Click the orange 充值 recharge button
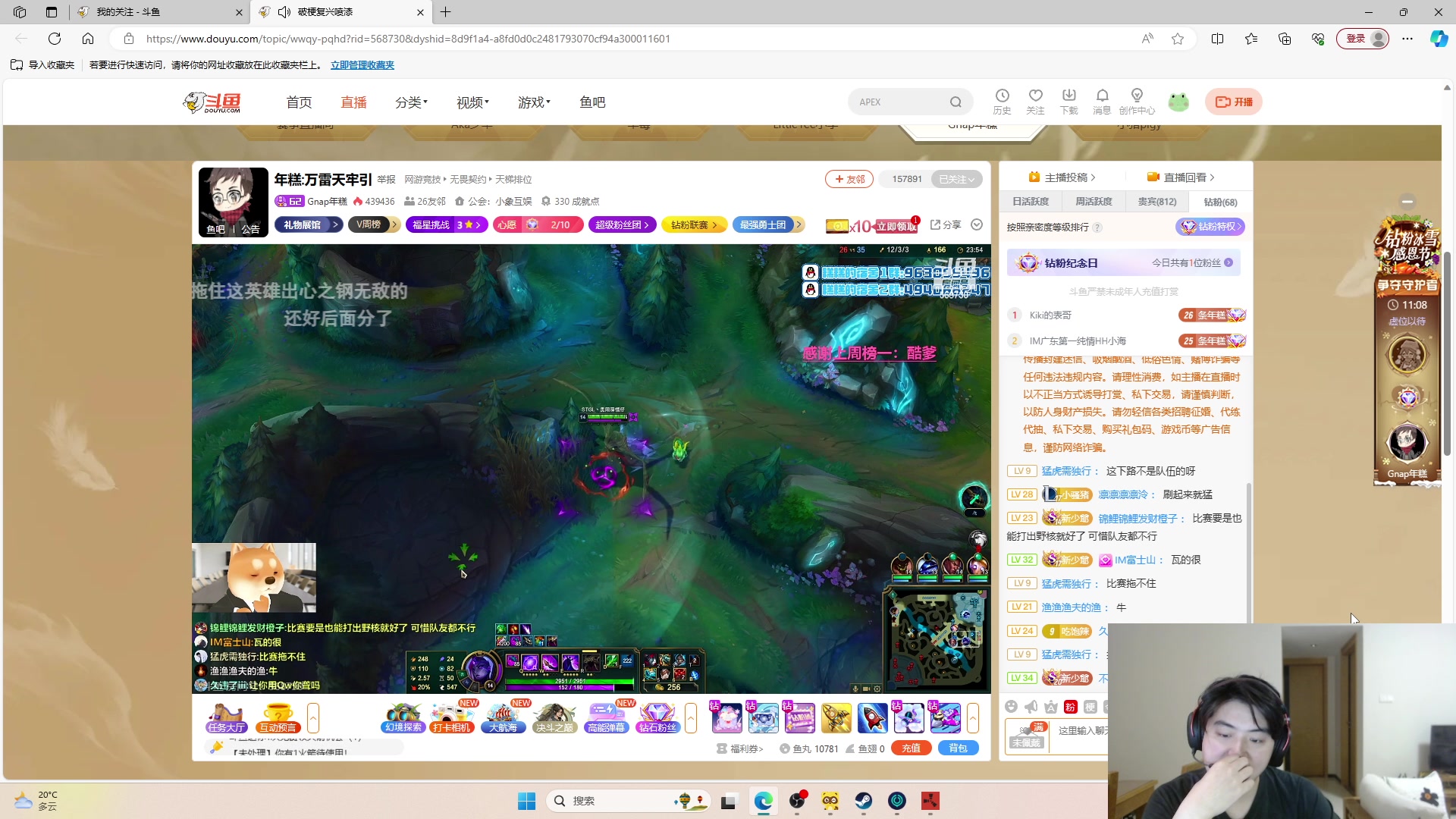 pos(912,748)
